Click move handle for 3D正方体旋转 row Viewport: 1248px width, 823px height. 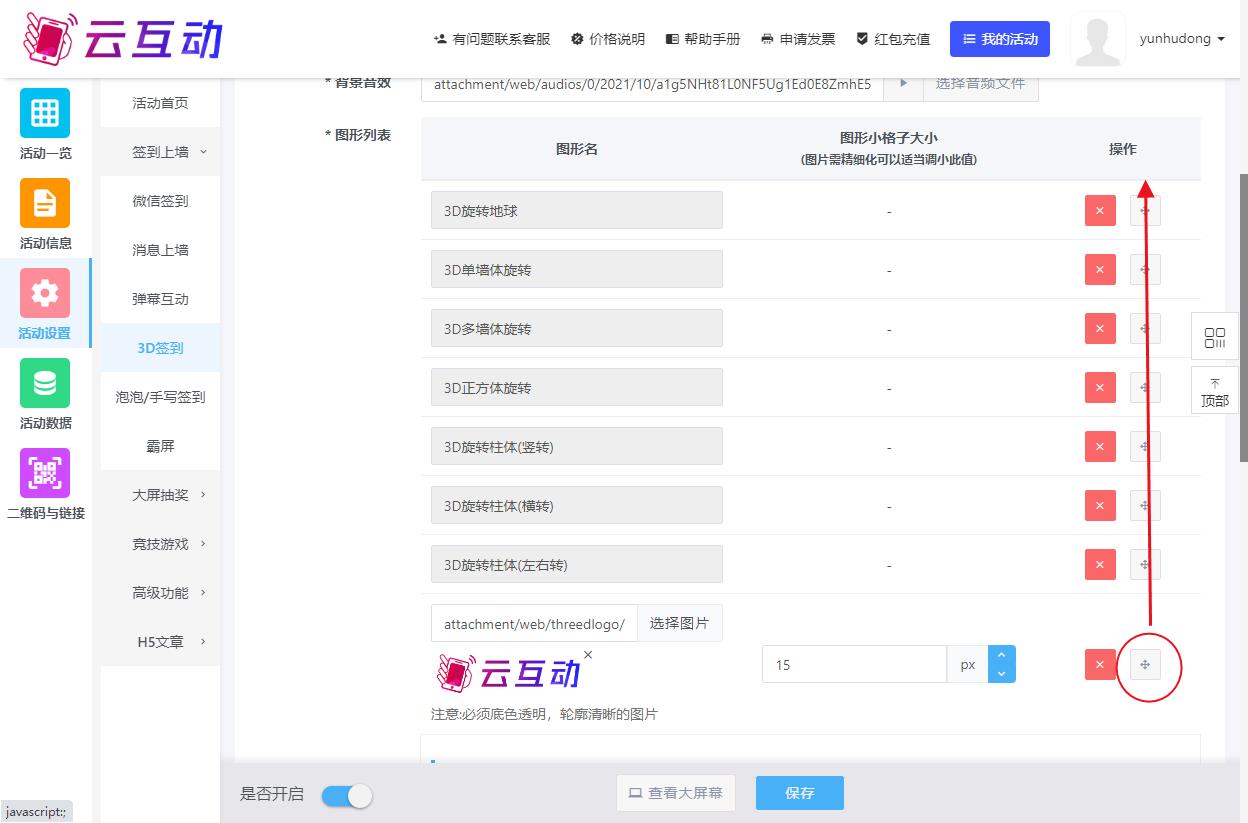1145,388
